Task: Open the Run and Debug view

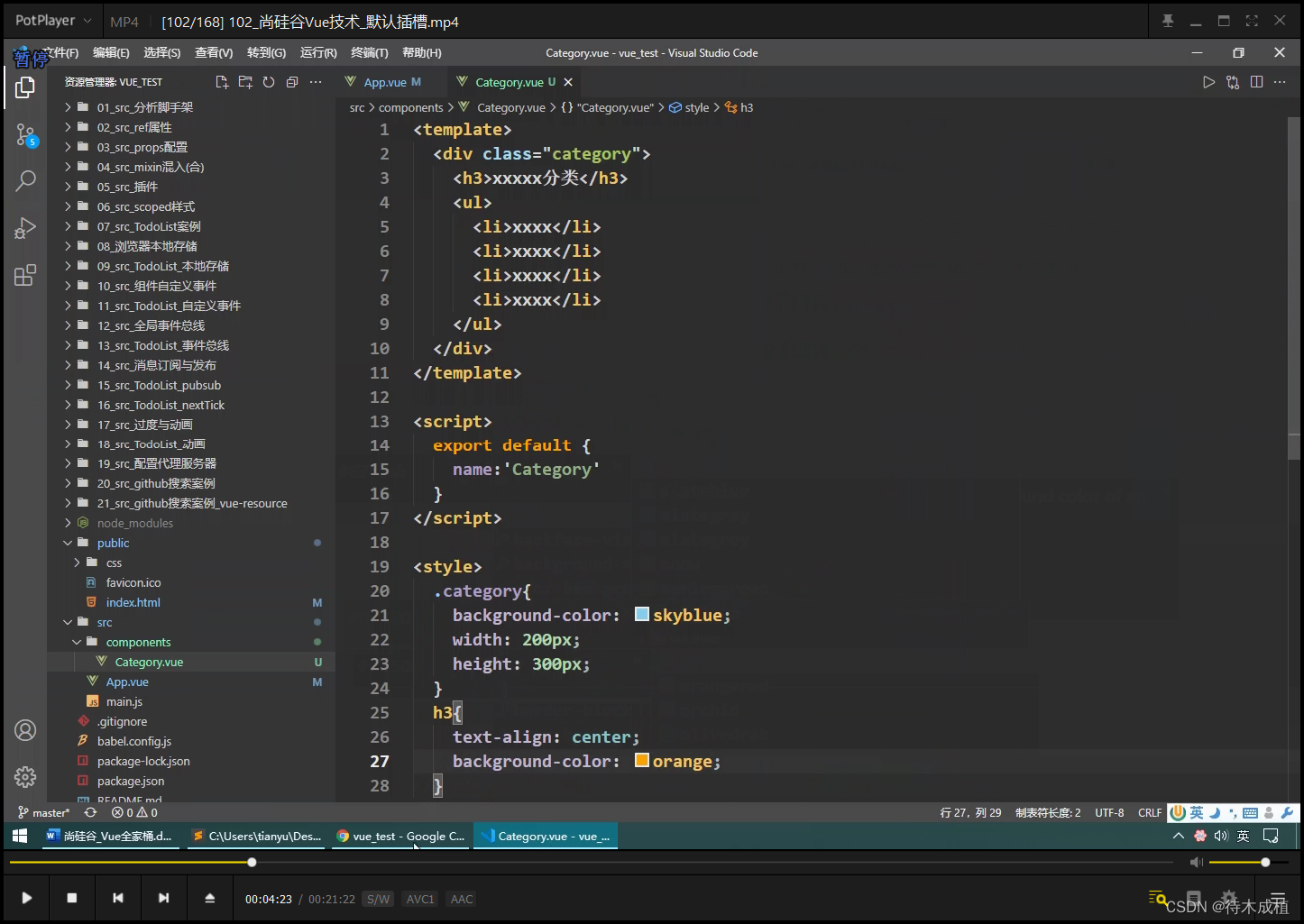Action: click(25, 228)
